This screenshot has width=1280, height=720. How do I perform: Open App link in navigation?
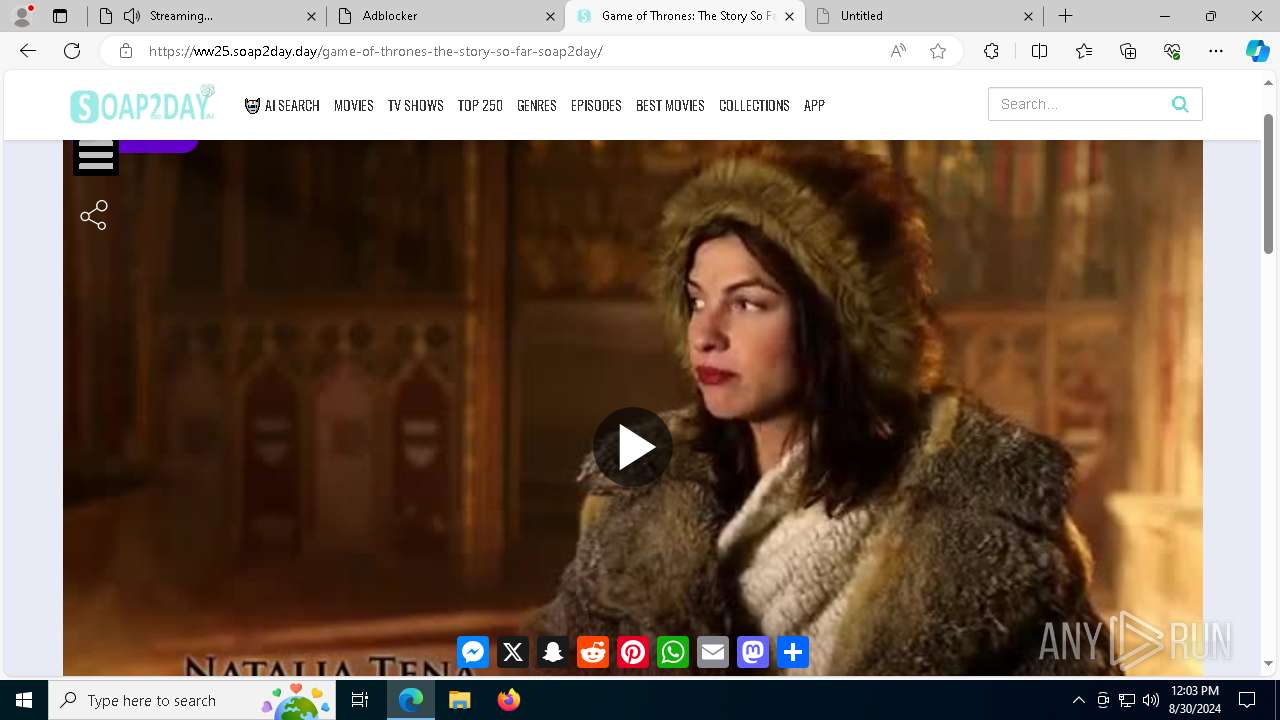[x=814, y=105]
